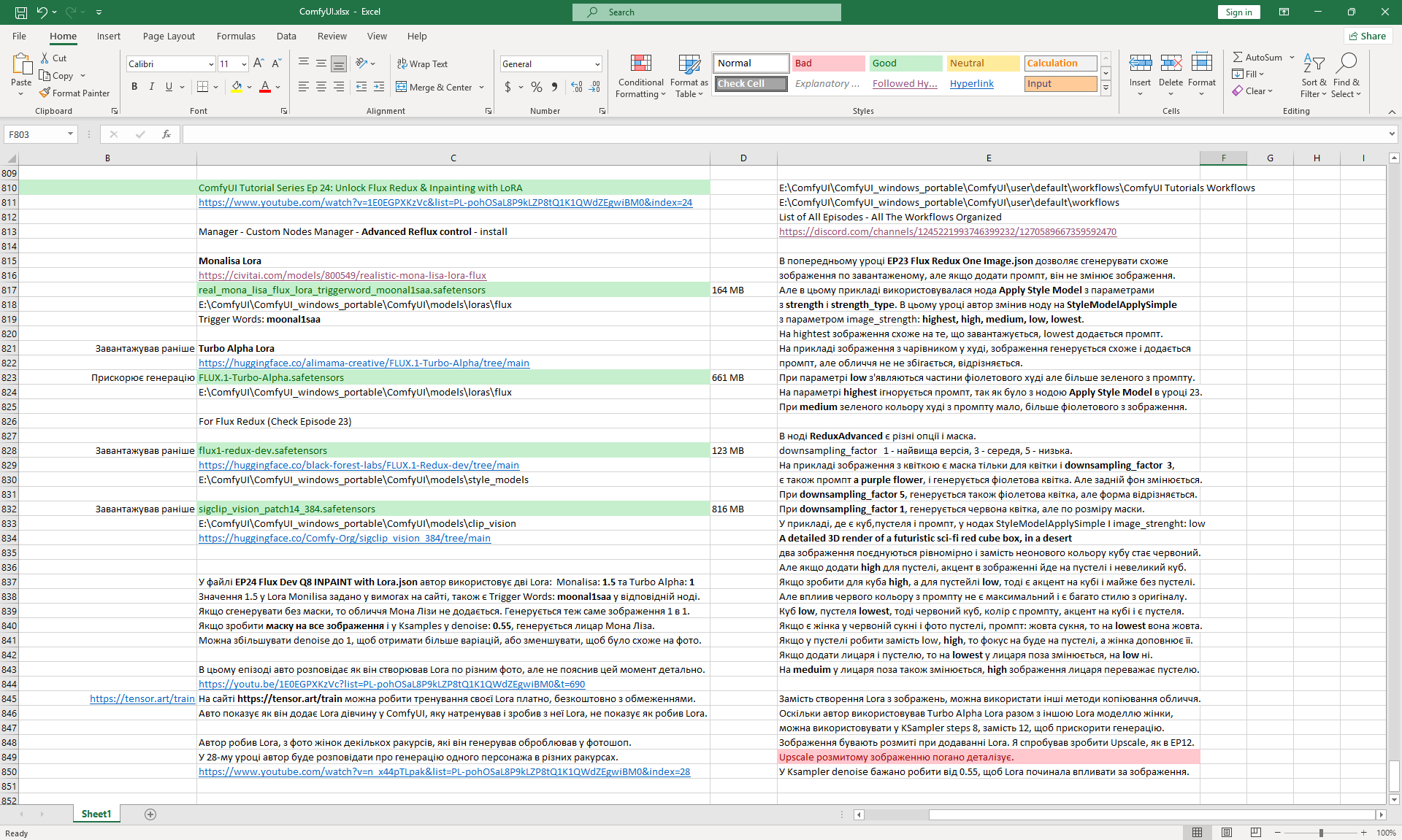Click the Format as Table icon

(x=689, y=64)
